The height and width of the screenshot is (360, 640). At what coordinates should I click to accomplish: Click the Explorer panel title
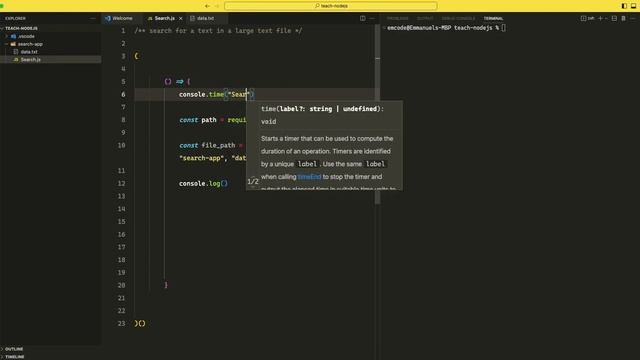coord(15,18)
